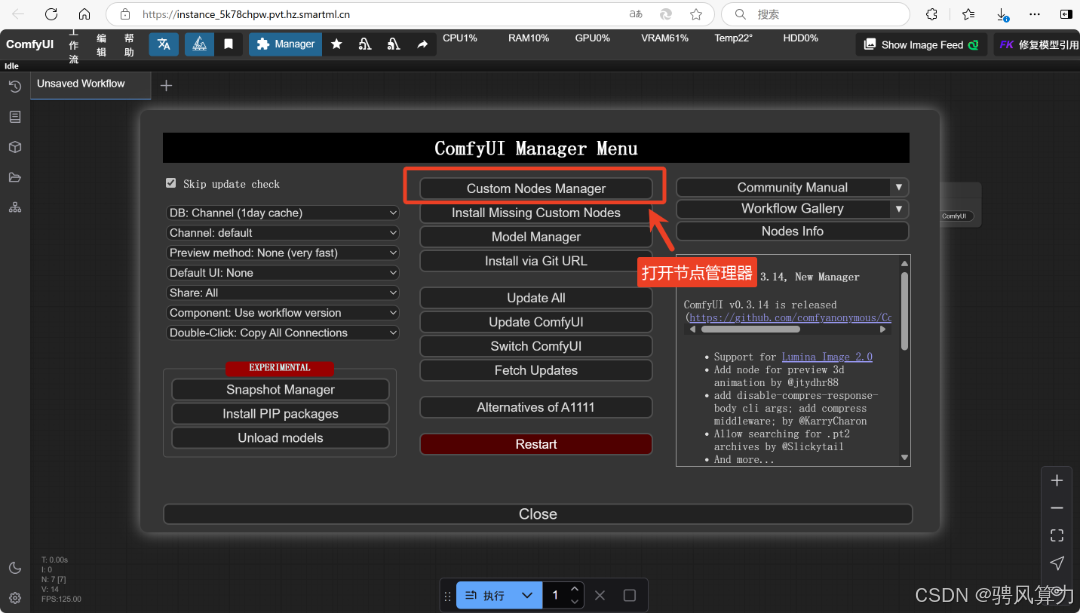Open Alternatives of A1111
This screenshot has width=1080, height=613.
point(536,408)
